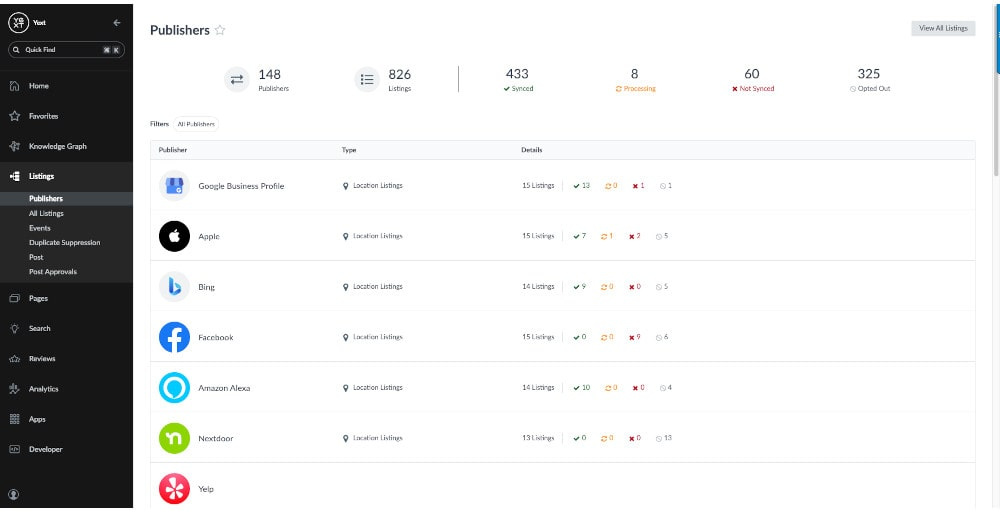Image resolution: width=1000 pixels, height=511 pixels.
Task: Click the 325 Opted Out stat
Action: coord(869,80)
